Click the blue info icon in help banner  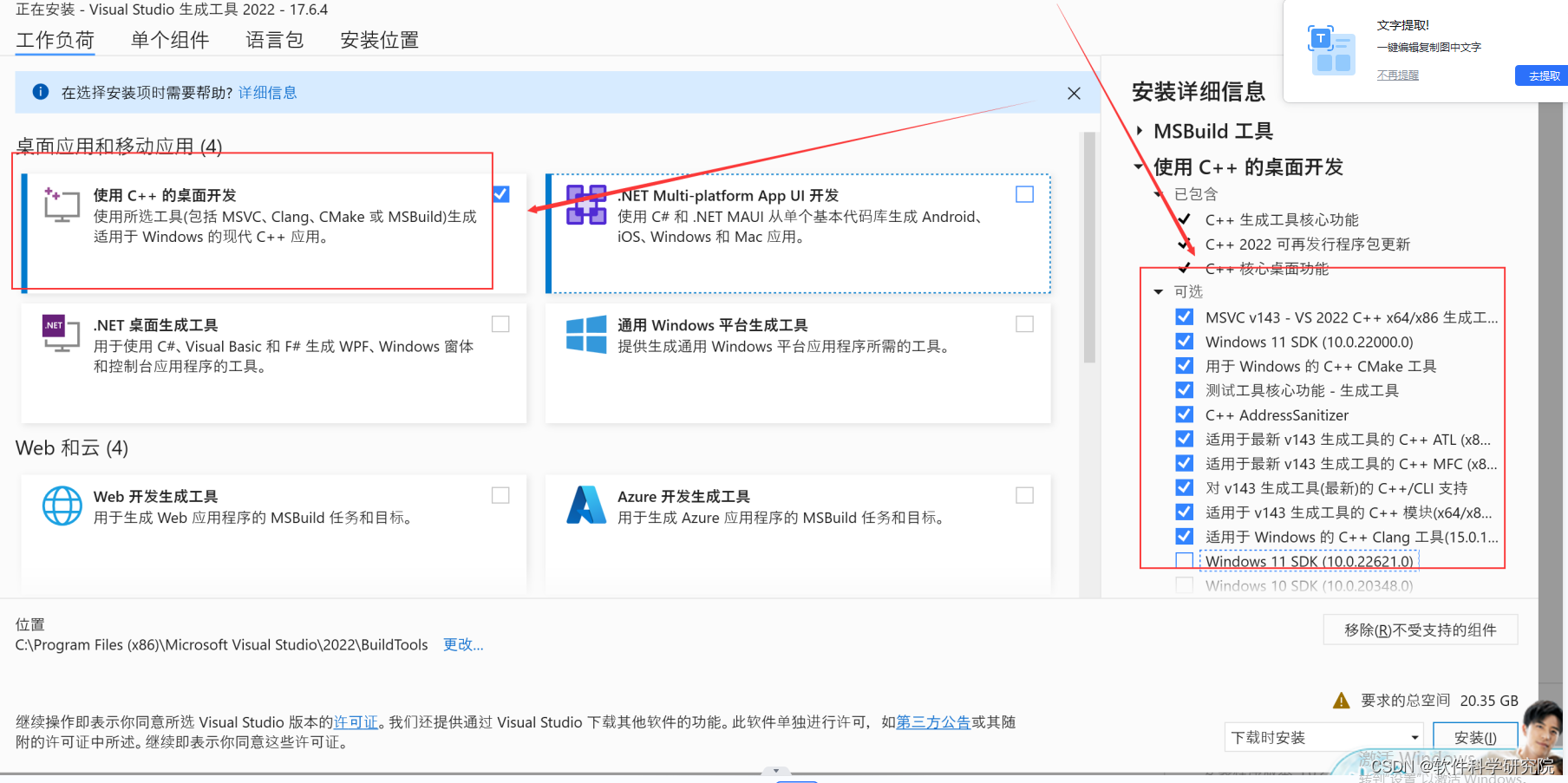coord(41,92)
